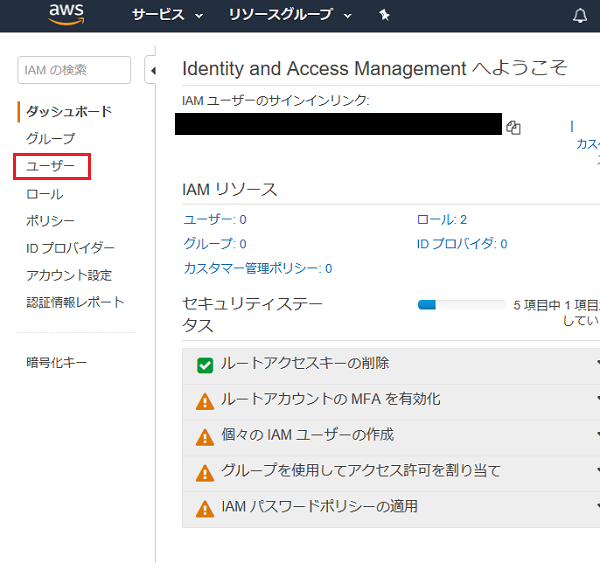Image resolution: width=600 pixels, height=563 pixels.
Task: Open 認証情報レポート in the sidebar
Action: (x=75, y=302)
